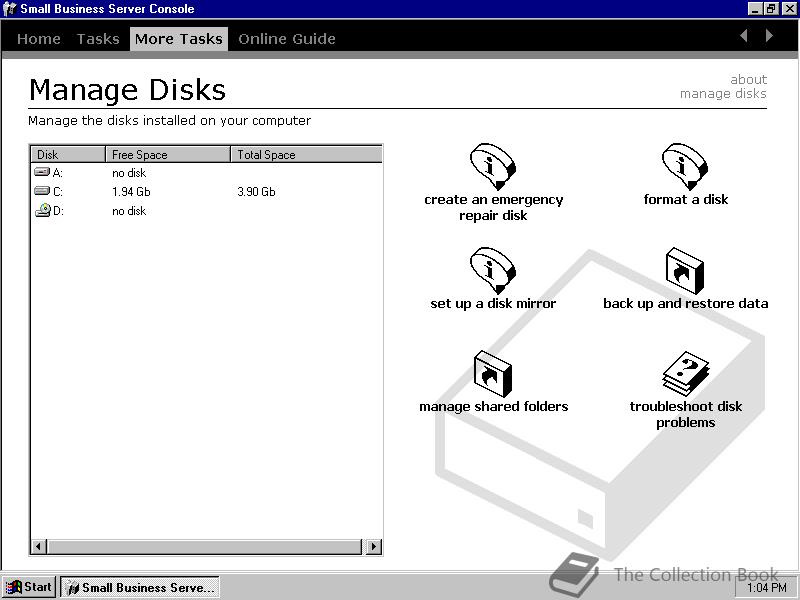
Task: Open the about manage disks link
Action: [x=723, y=86]
